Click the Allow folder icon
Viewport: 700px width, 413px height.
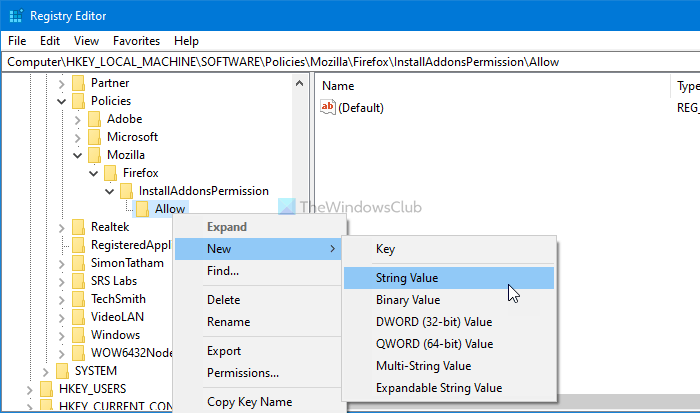pos(142,209)
